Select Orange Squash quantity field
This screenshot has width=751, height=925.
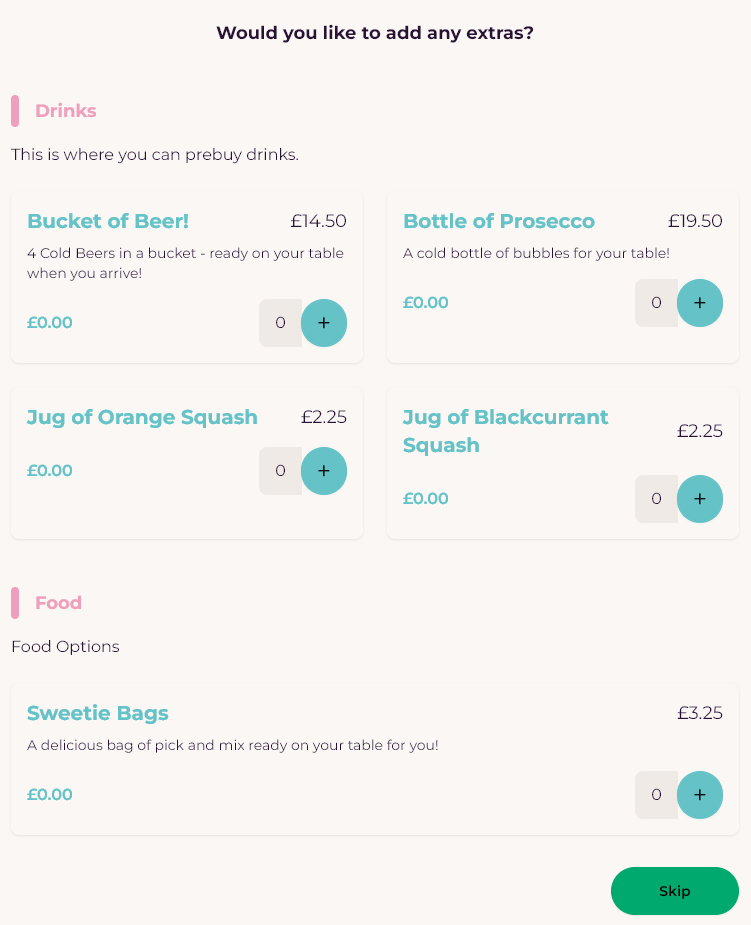point(280,471)
